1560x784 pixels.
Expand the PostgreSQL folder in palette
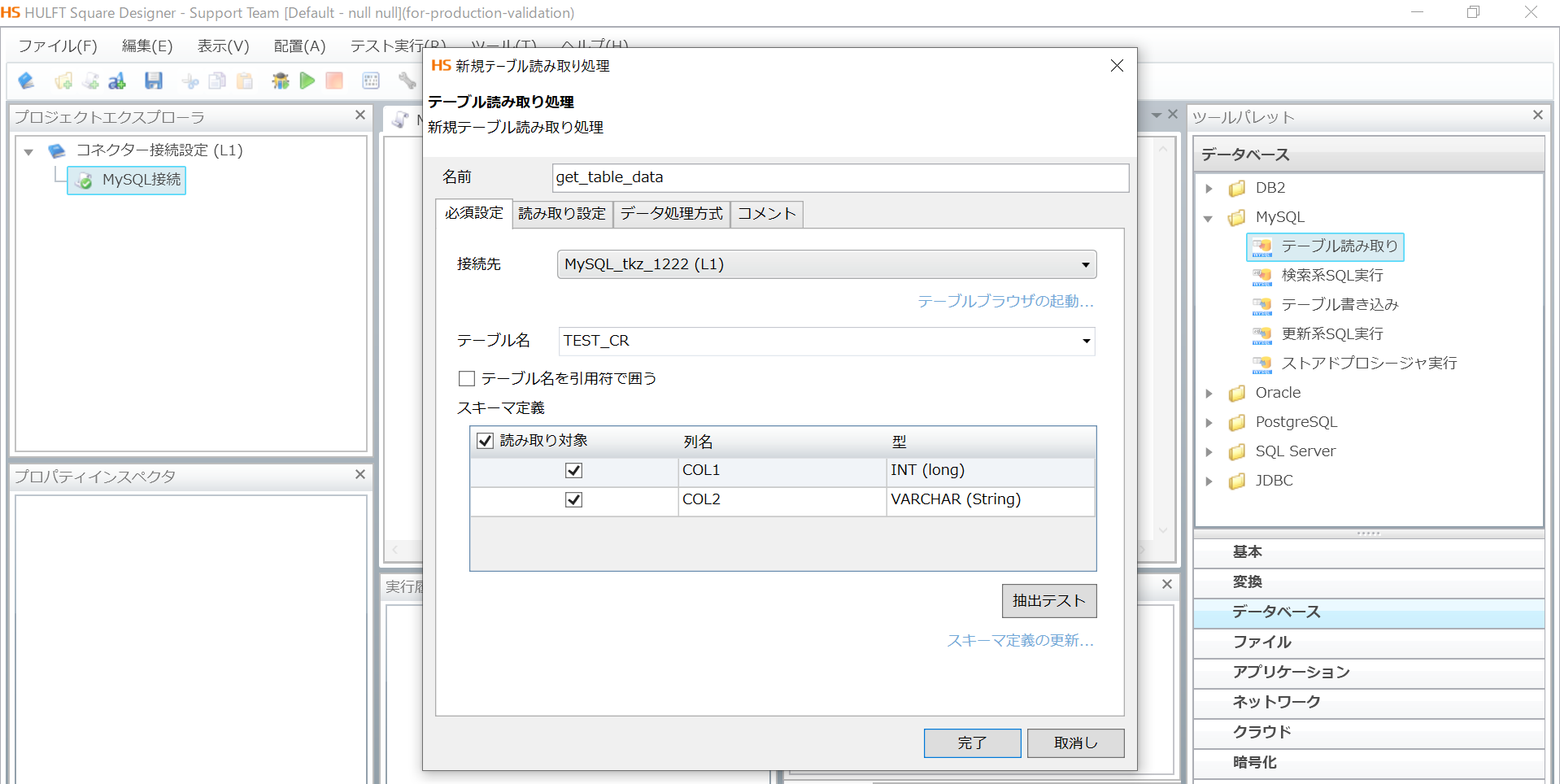[1209, 423]
